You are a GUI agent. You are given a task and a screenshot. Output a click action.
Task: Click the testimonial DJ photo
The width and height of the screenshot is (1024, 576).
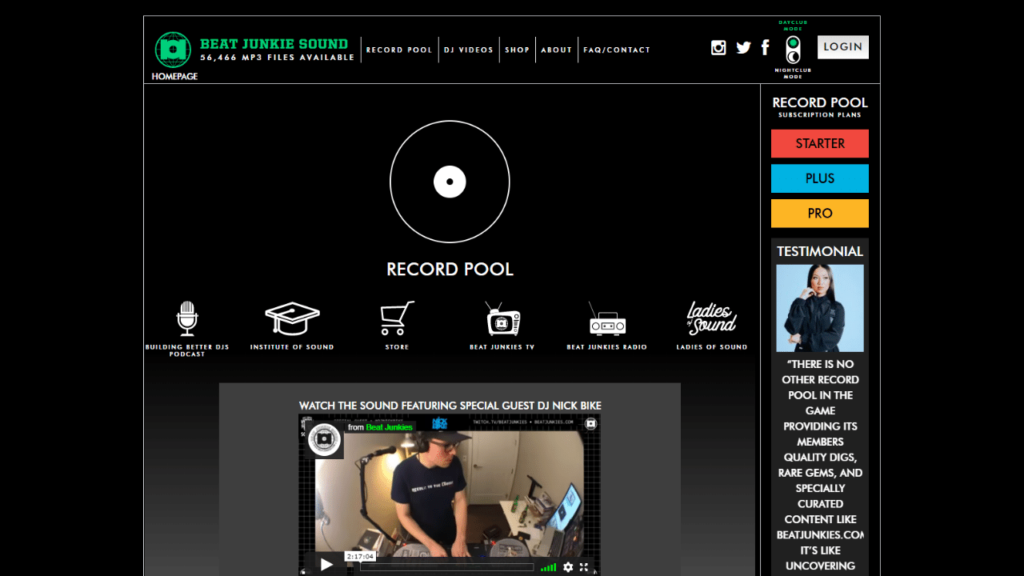[820, 308]
